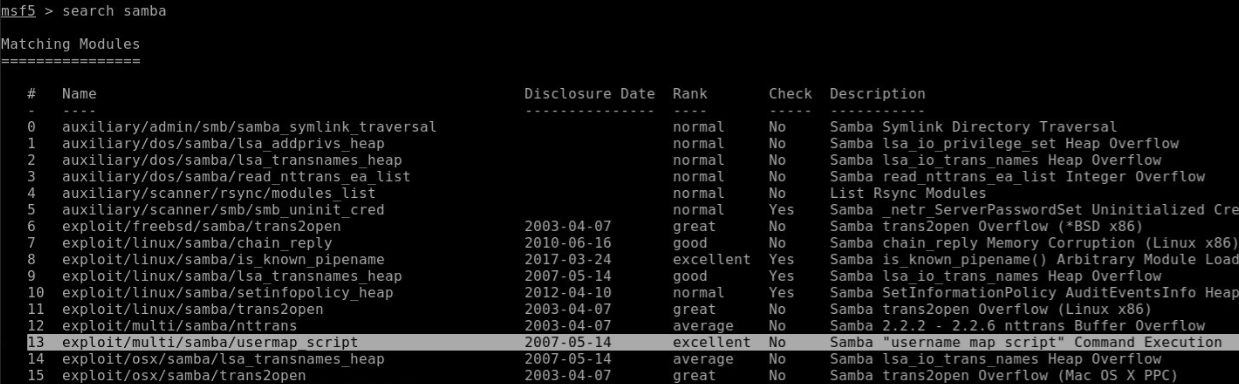Click the 'Name' column header
The width and height of the screenshot is (1239, 384).
tap(79, 94)
